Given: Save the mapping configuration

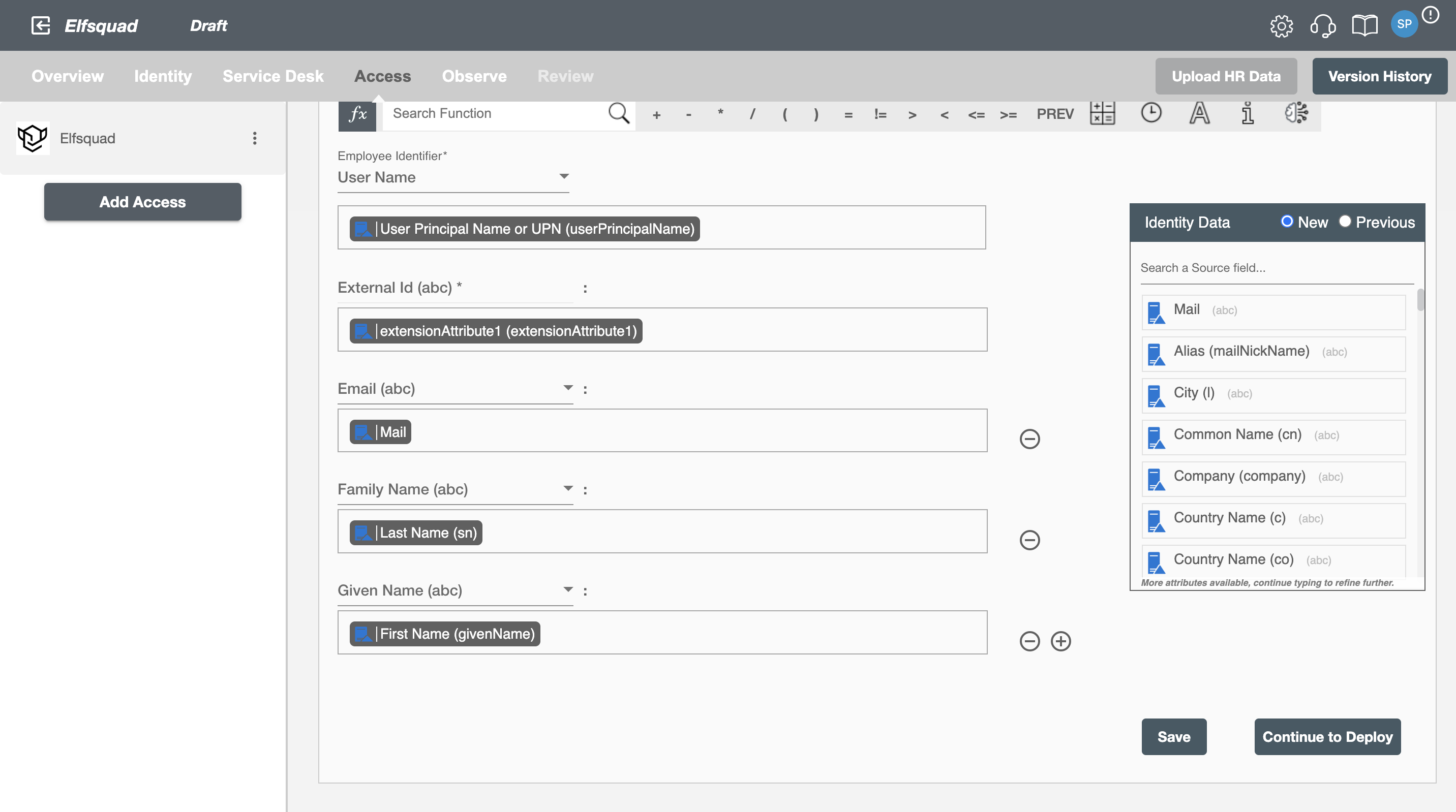Looking at the screenshot, I should pos(1174,737).
